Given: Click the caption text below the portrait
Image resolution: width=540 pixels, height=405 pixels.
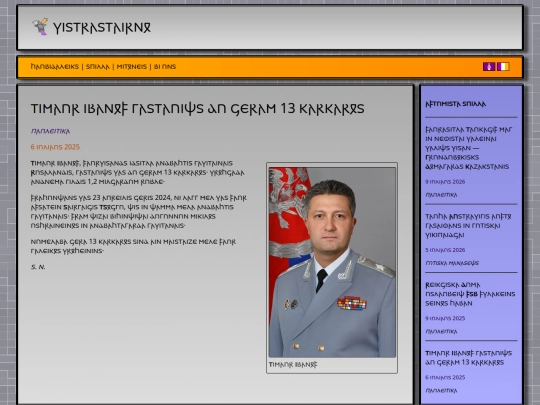Looking at the screenshot, I should pos(293,365).
